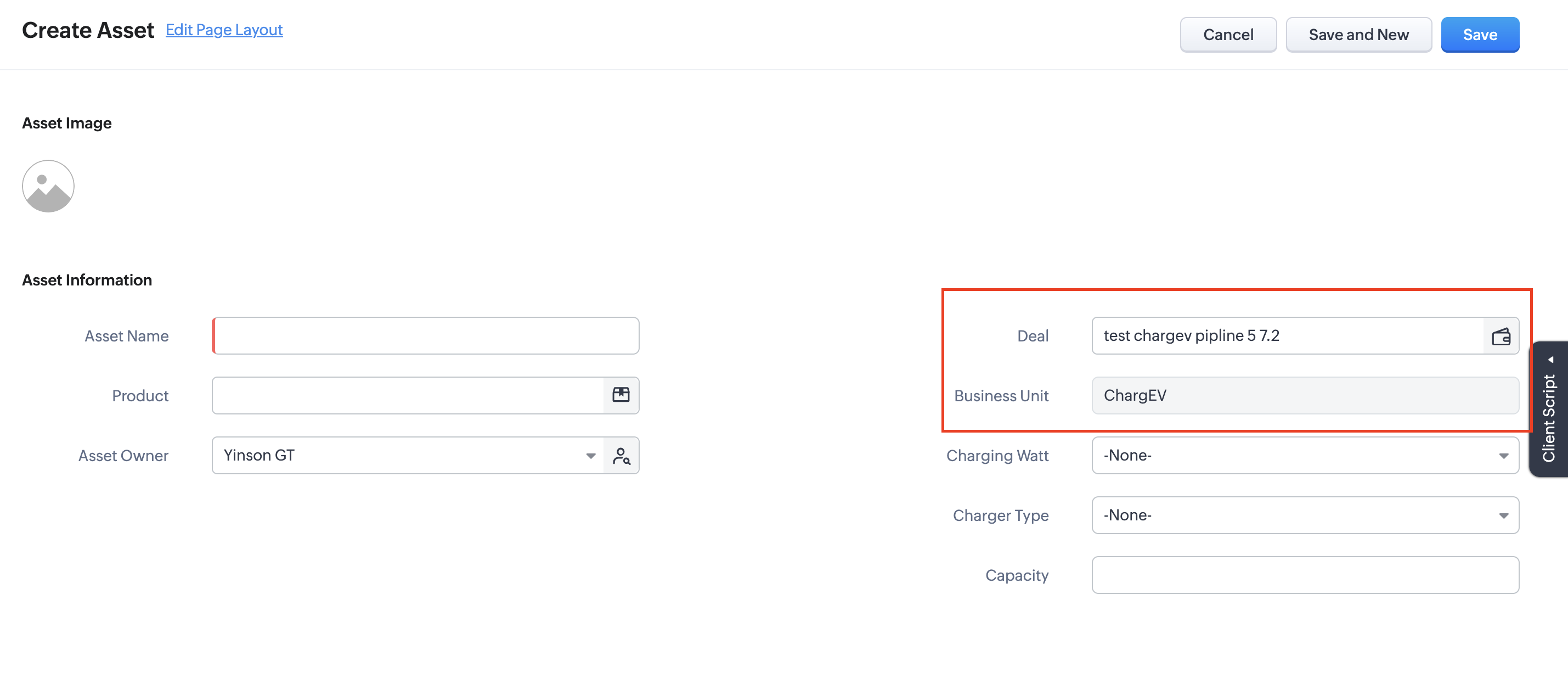Viewport: 1568px width, 673px height.
Task: Click the Capacity input field
Action: point(1305,575)
